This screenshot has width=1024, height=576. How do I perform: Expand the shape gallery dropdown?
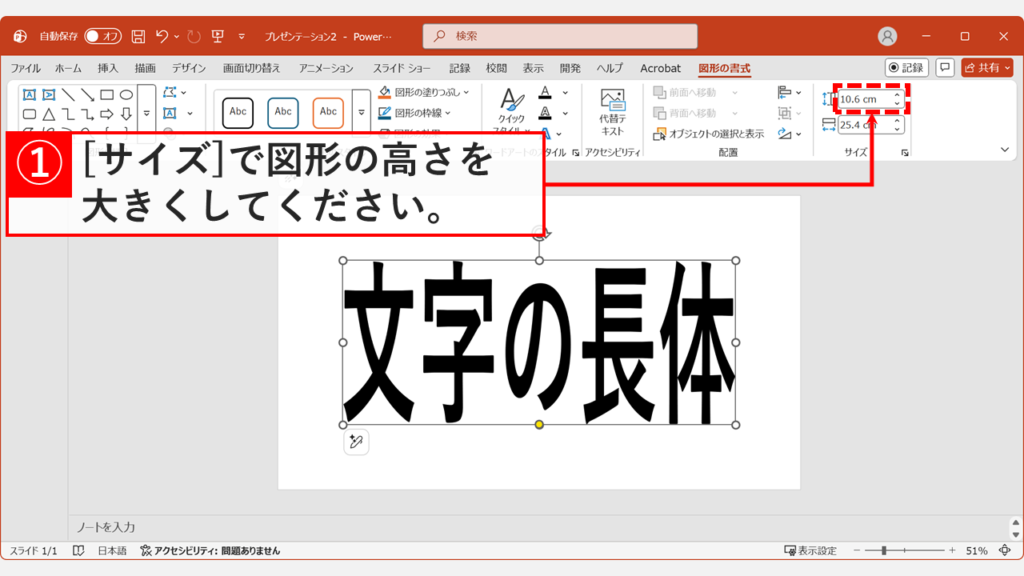tap(147, 113)
